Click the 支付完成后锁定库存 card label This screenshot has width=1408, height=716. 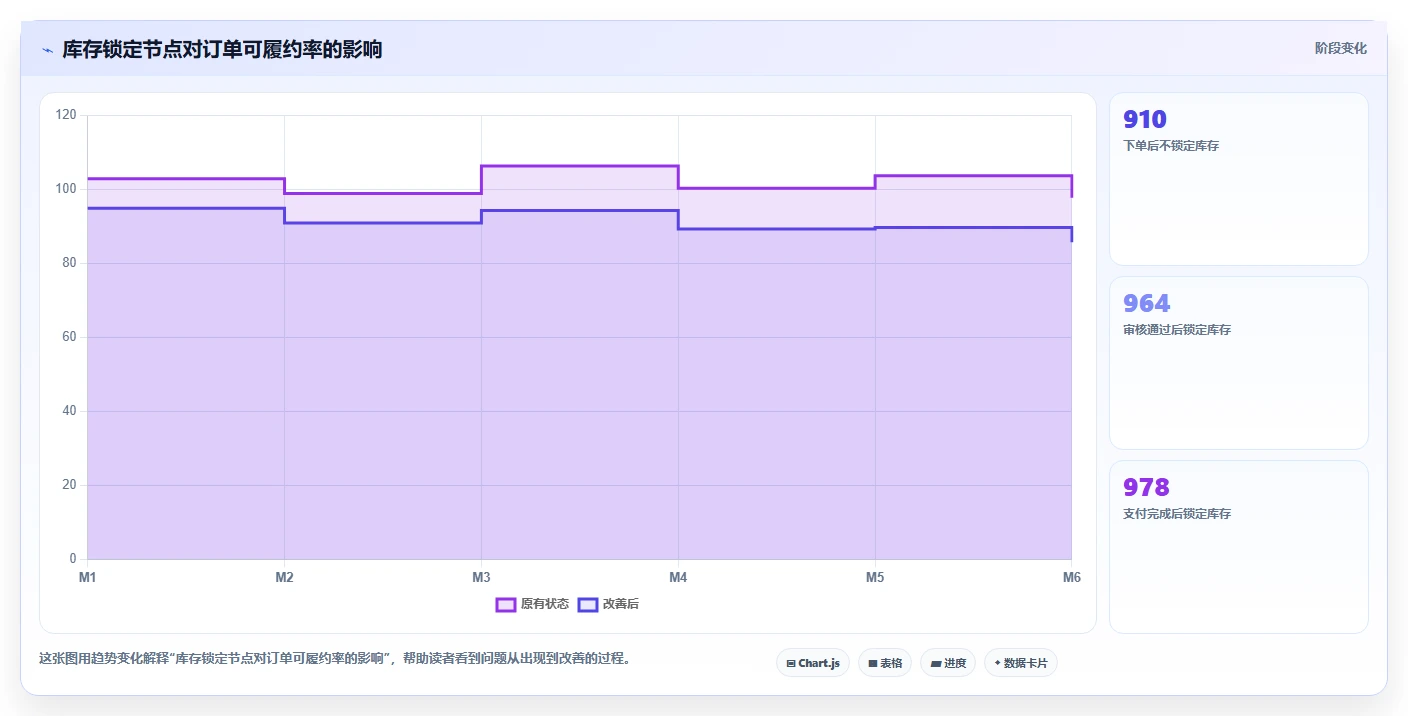[1177, 514]
